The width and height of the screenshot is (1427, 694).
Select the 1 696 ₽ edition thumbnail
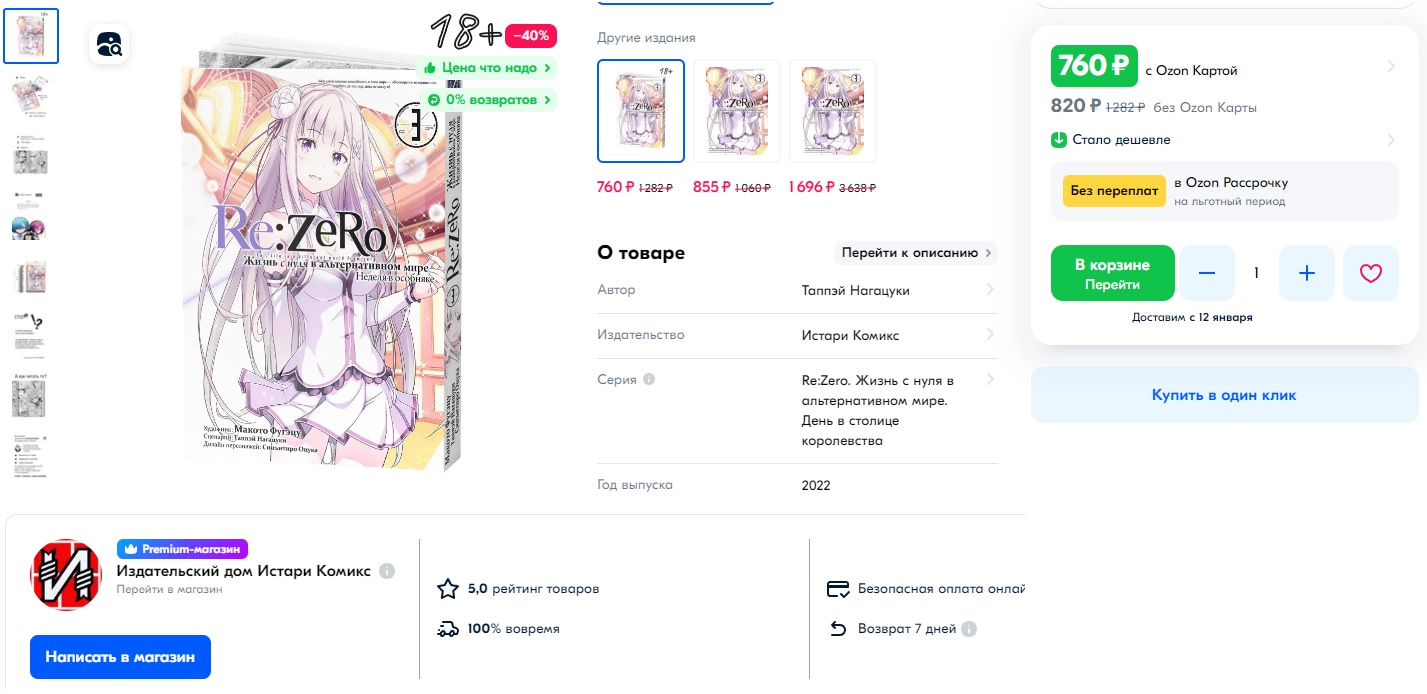833,111
